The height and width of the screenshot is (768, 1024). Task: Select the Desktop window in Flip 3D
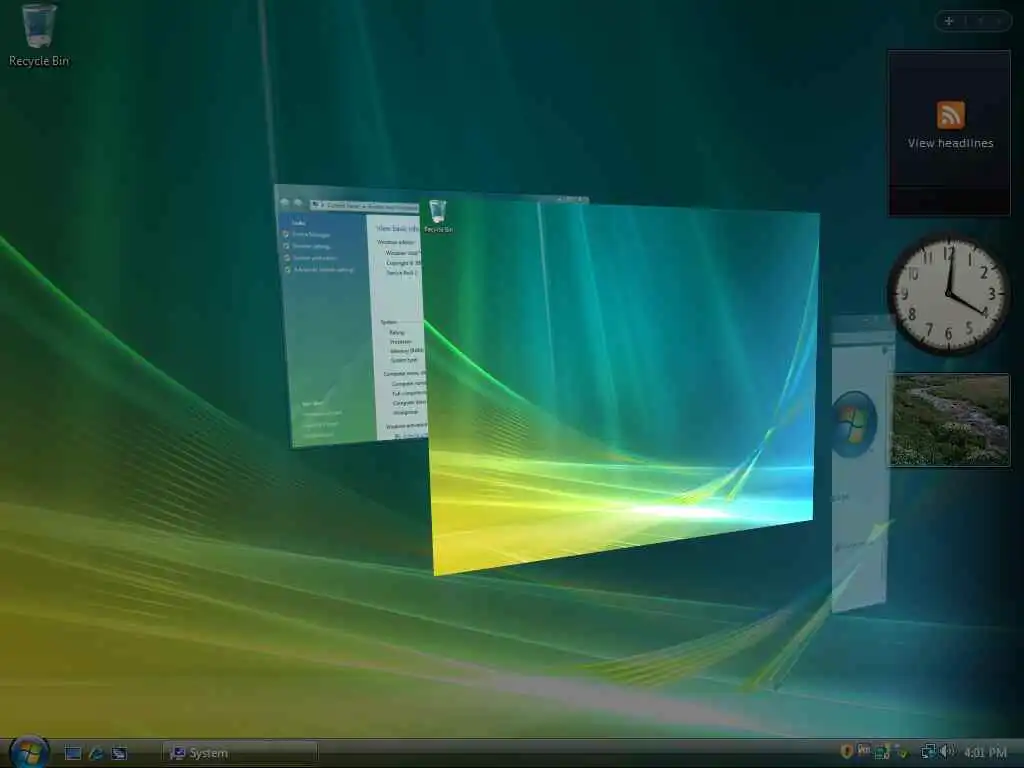tap(620, 385)
